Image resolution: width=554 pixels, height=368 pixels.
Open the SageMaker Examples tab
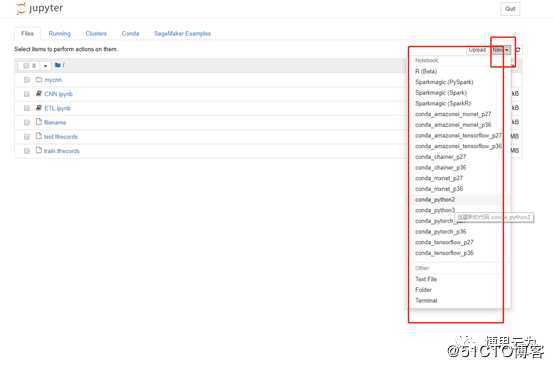182,34
